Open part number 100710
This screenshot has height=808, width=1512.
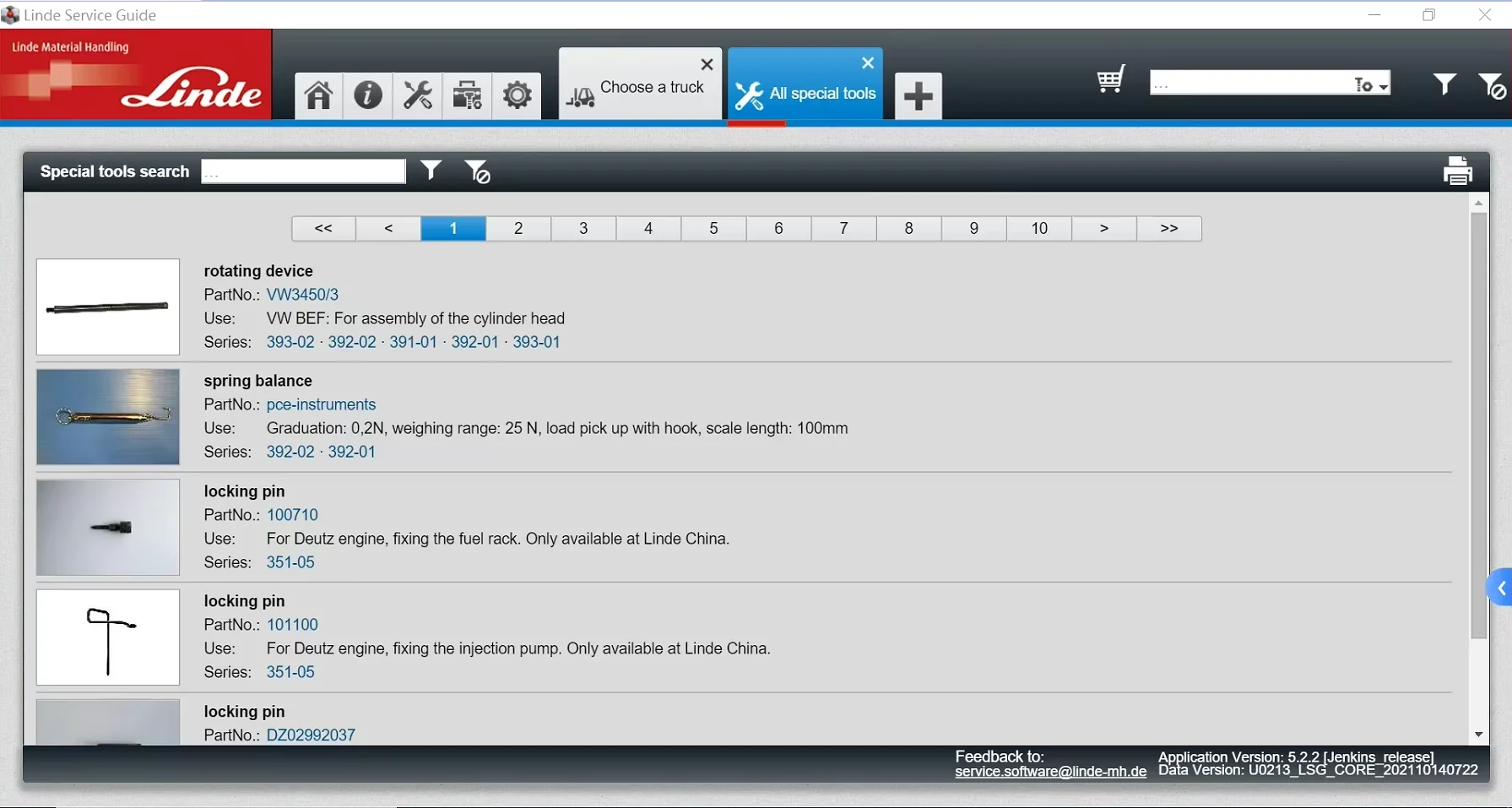click(292, 515)
